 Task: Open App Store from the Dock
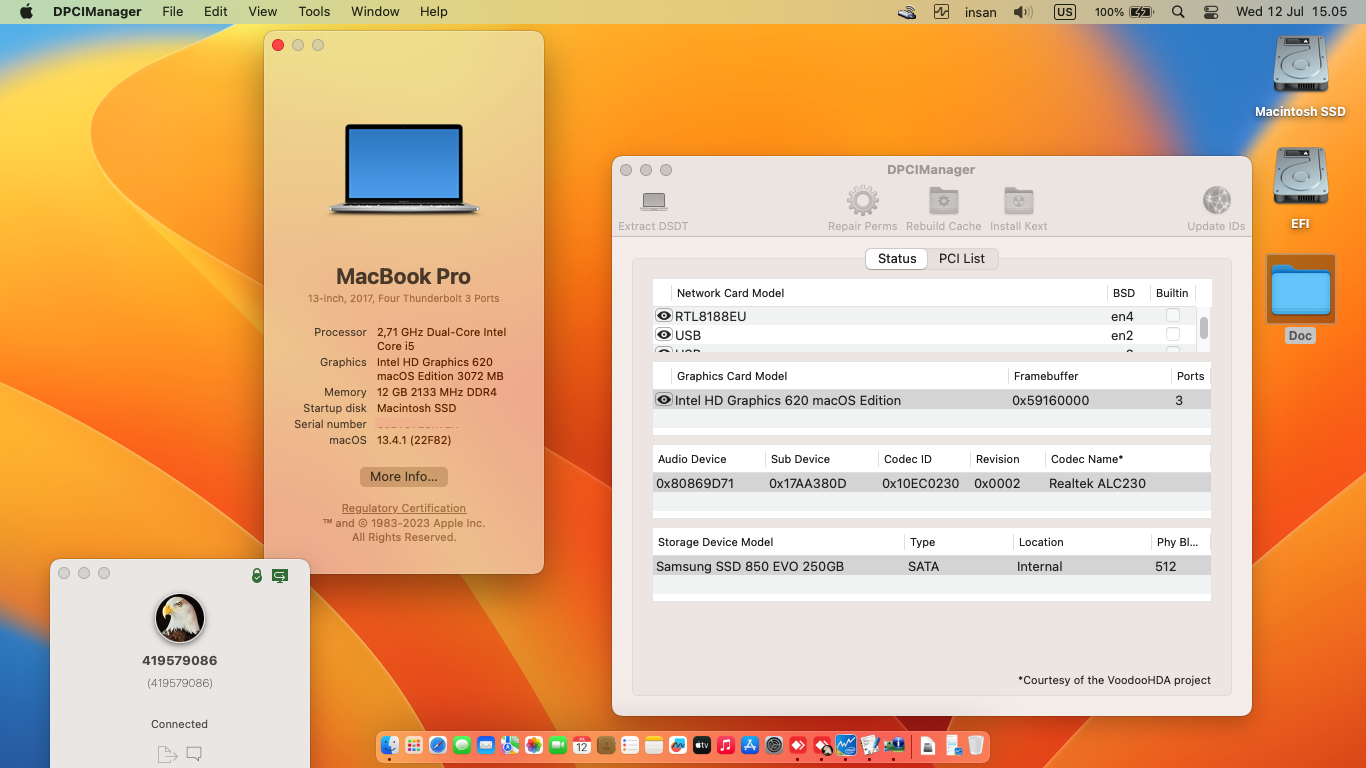[x=750, y=745]
